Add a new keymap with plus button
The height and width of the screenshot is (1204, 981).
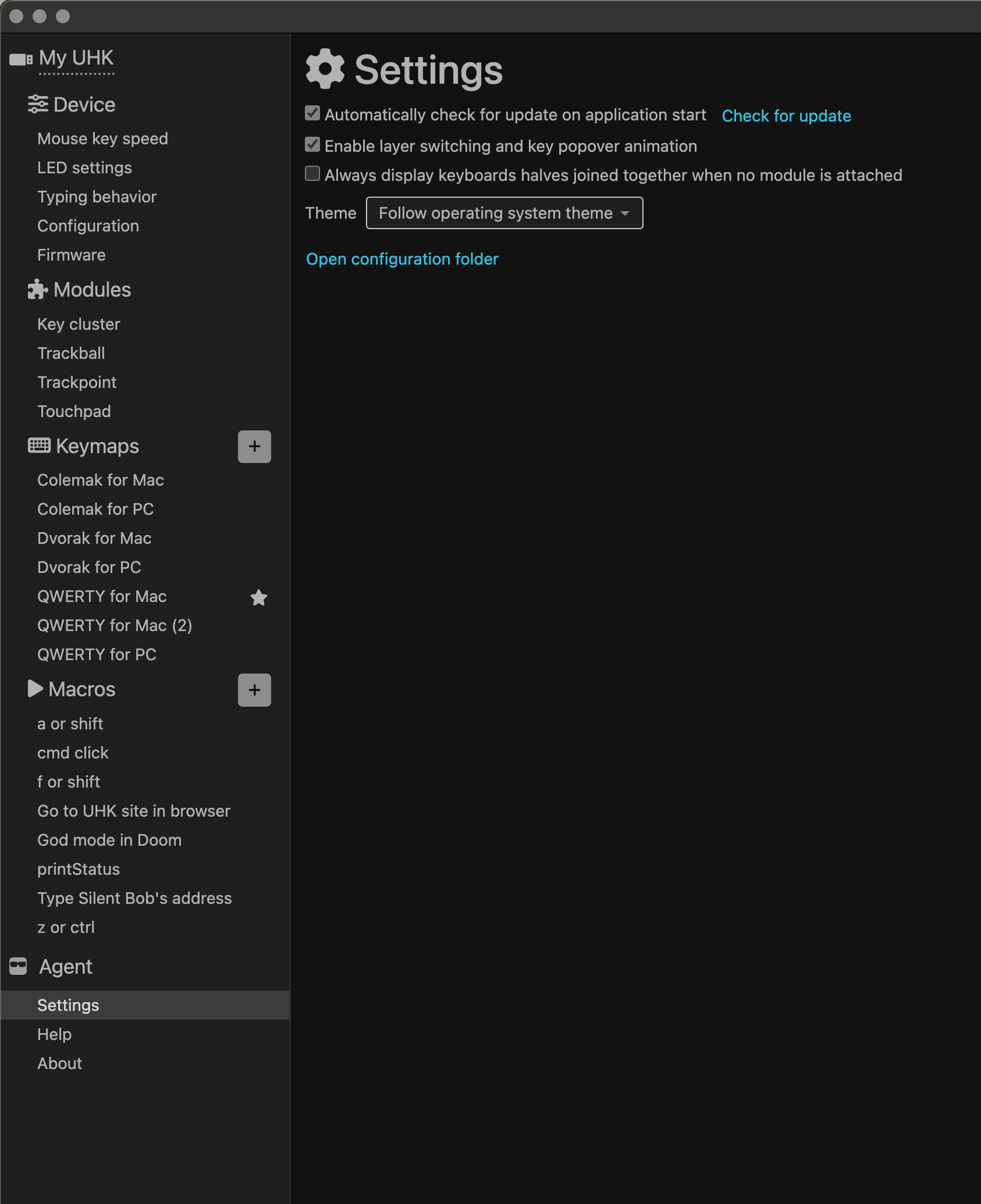point(254,447)
